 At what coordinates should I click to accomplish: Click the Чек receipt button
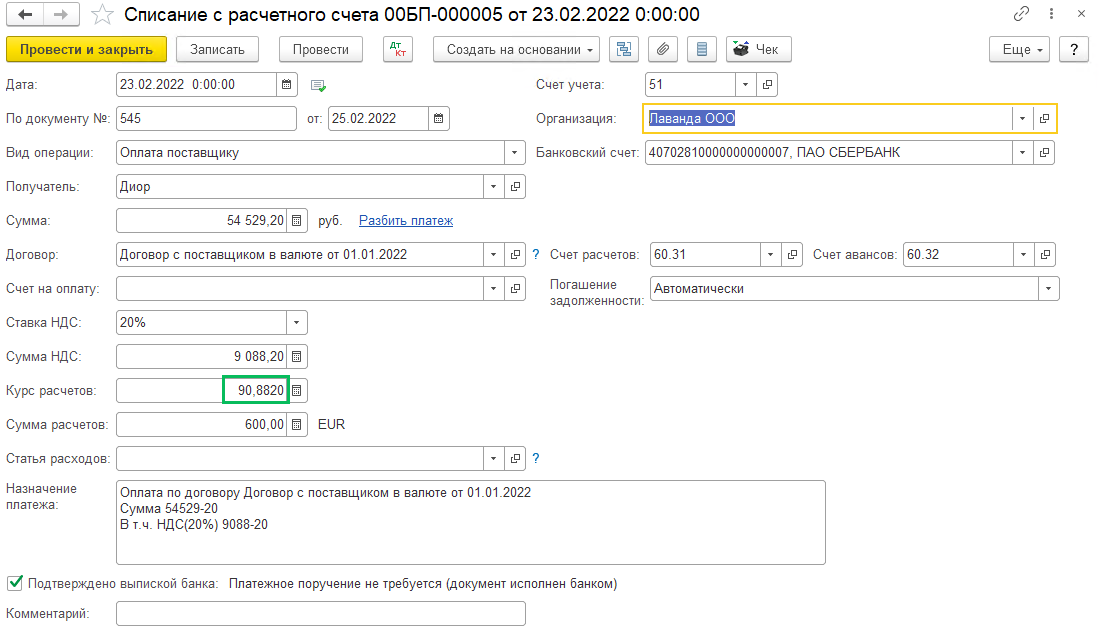click(759, 50)
